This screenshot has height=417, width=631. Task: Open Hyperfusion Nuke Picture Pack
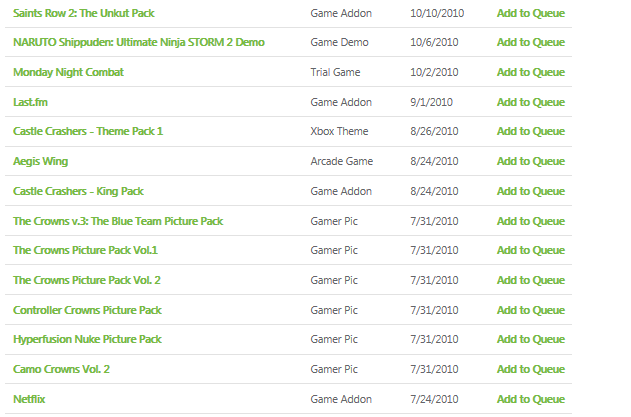(x=87, y=339)
